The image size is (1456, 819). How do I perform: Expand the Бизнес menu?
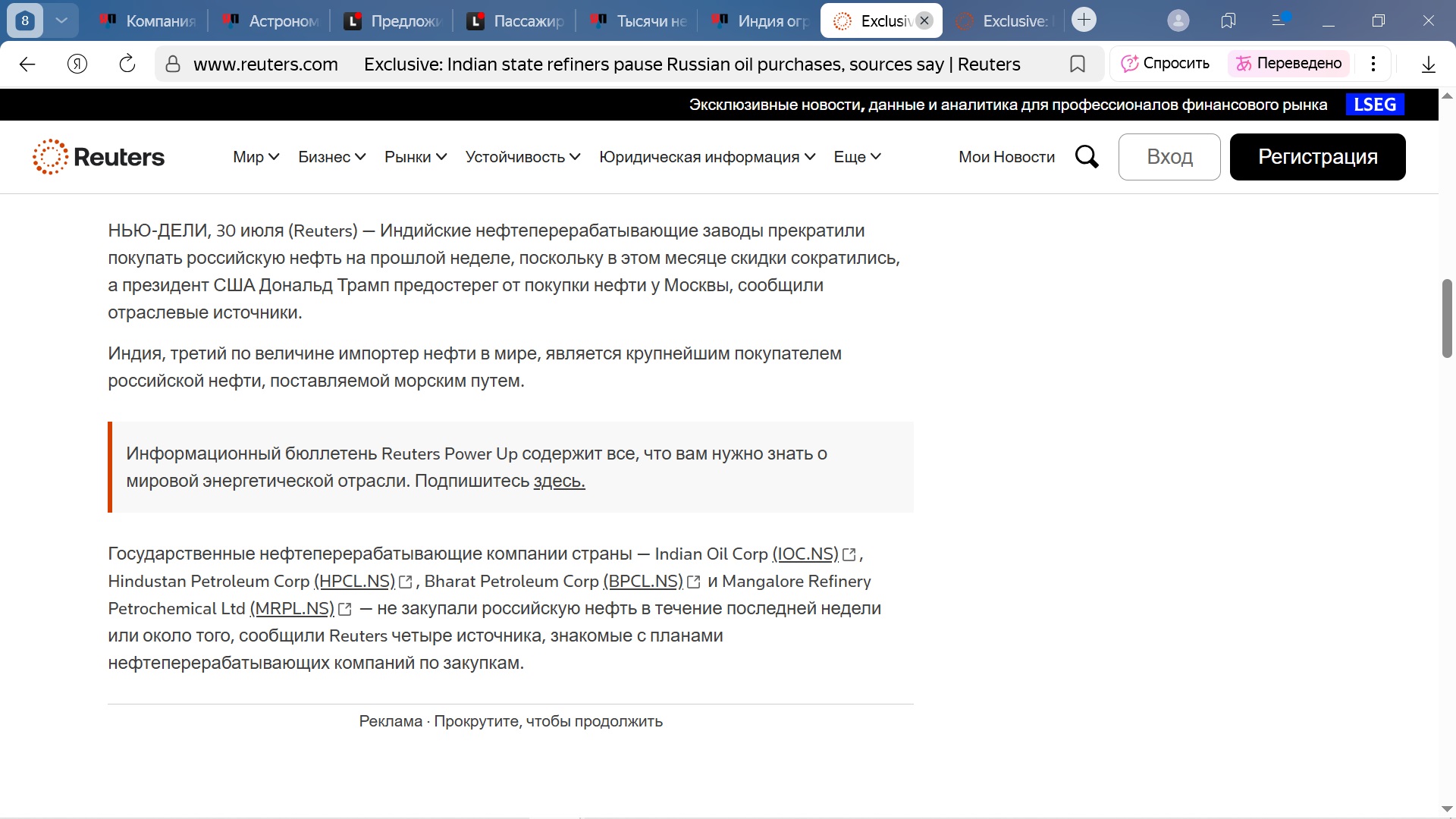[x=332, y=157]
